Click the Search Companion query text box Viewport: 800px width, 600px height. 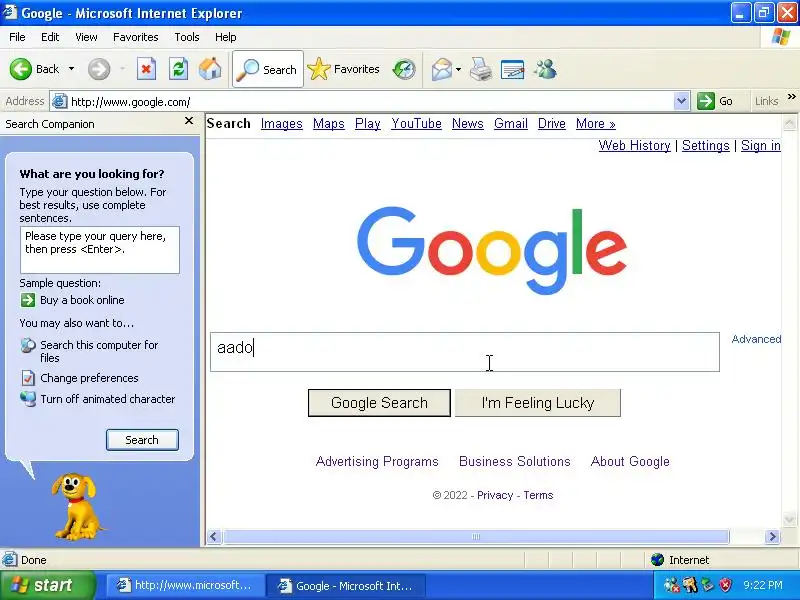100,250
